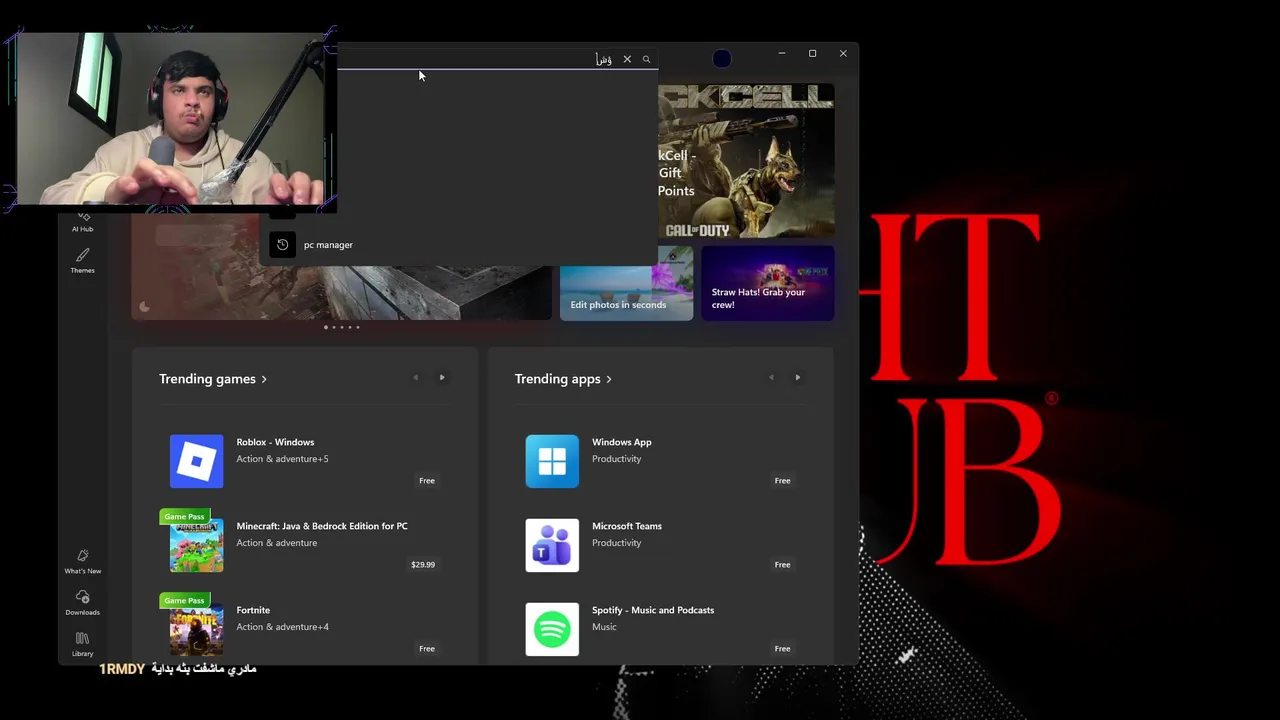The width and height of the screenshot is (1280, 720).
Task: Clear the search box text
Action: pos(627,59)
